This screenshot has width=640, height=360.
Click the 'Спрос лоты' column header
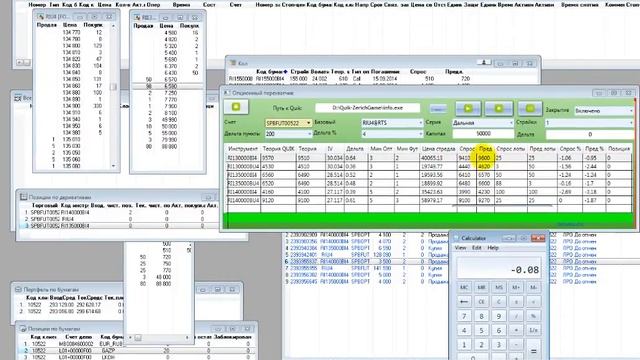(x=511, y=149)
